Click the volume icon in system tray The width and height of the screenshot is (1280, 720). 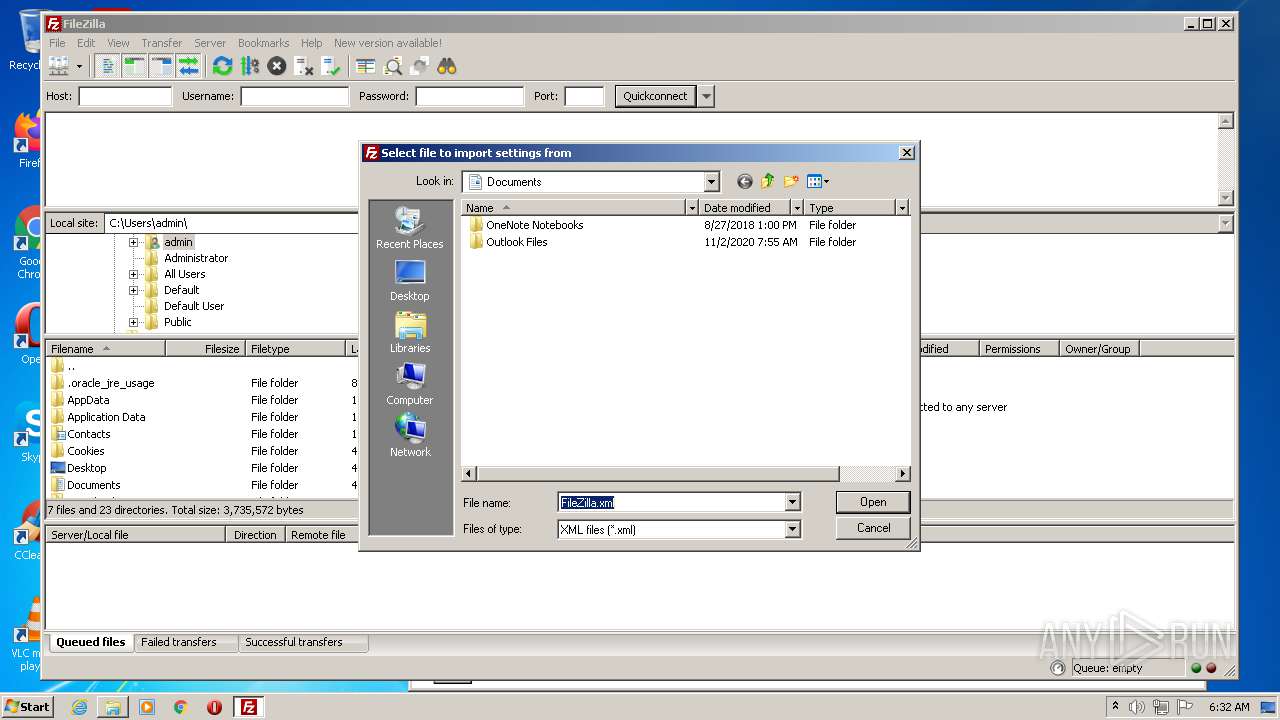[x=1136, y=707]
